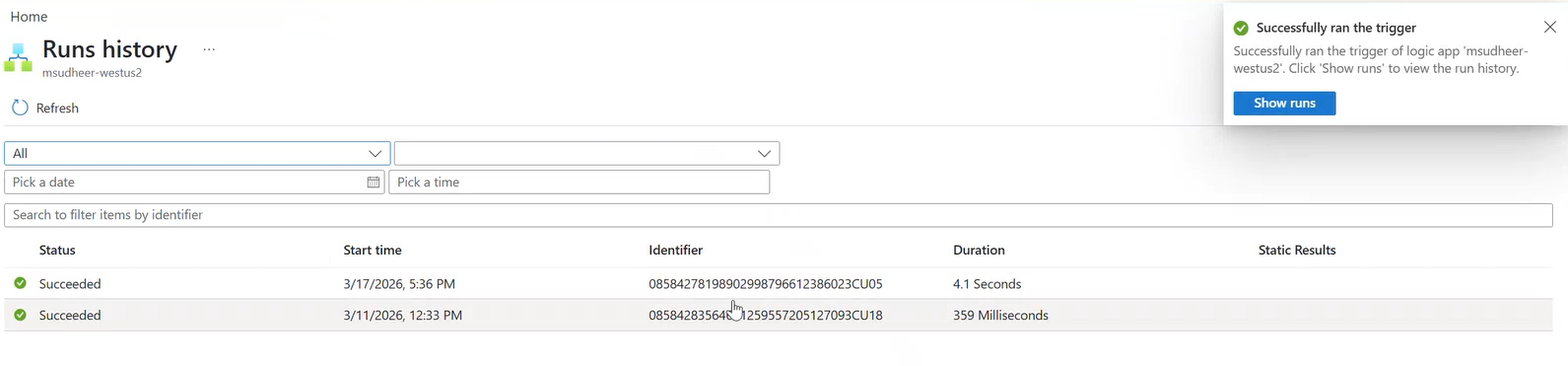
Task: Click the Refresh circular arrow icon
Action: [20, 108]
